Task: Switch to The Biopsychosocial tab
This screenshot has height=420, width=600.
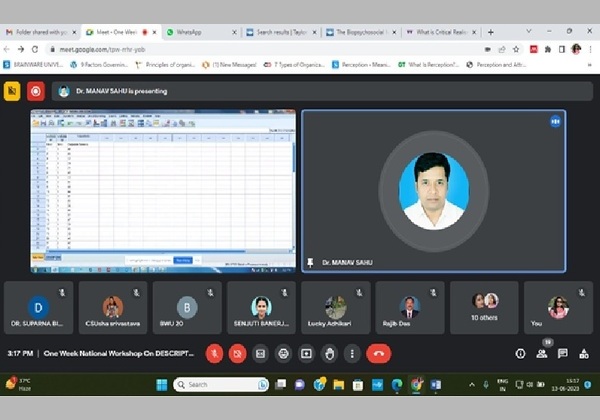Action: [x=361, y=32]
